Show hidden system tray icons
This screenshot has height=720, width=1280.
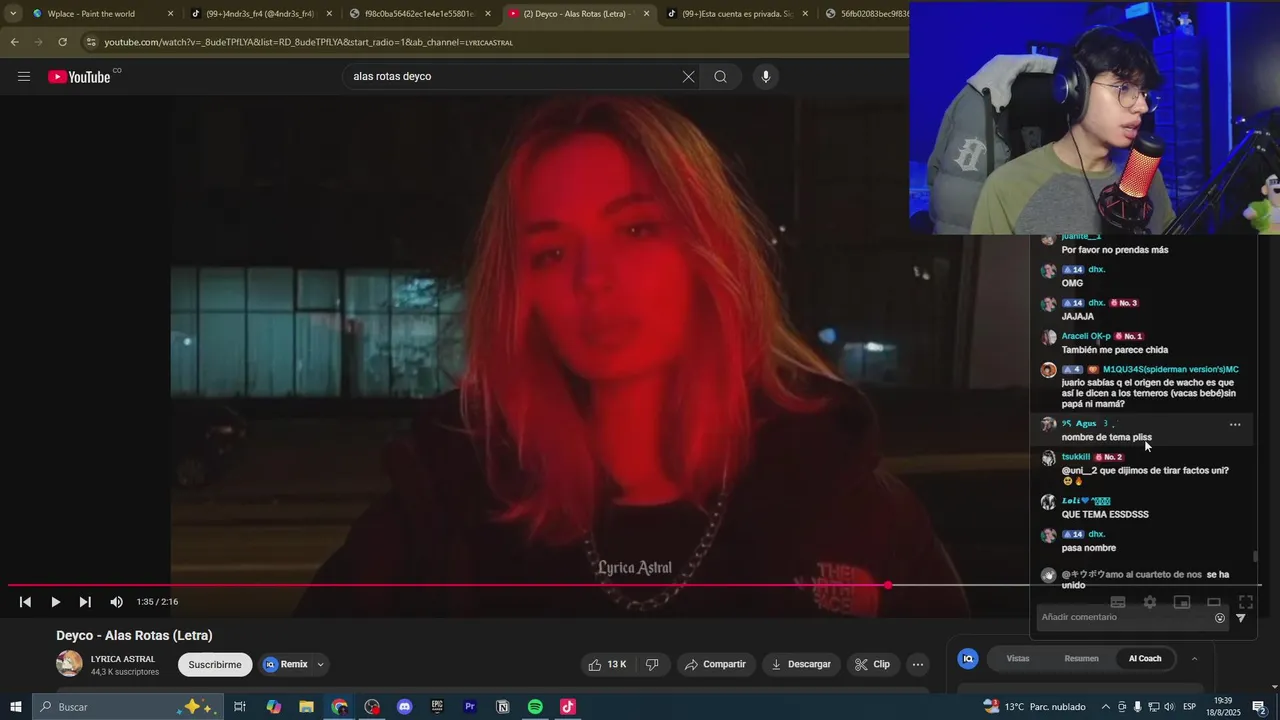1105,707
